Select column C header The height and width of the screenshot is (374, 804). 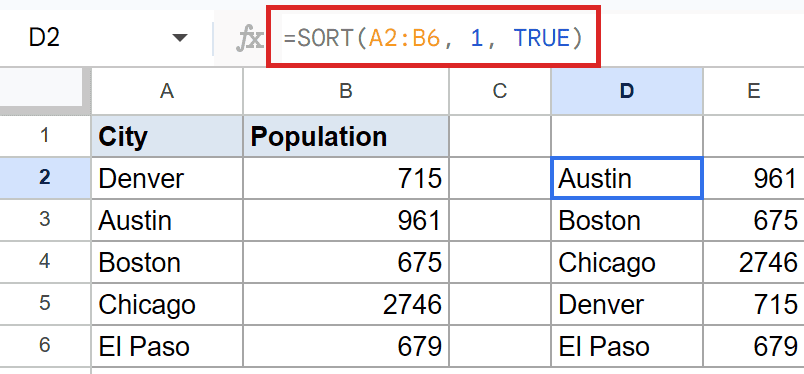(499, 91)
